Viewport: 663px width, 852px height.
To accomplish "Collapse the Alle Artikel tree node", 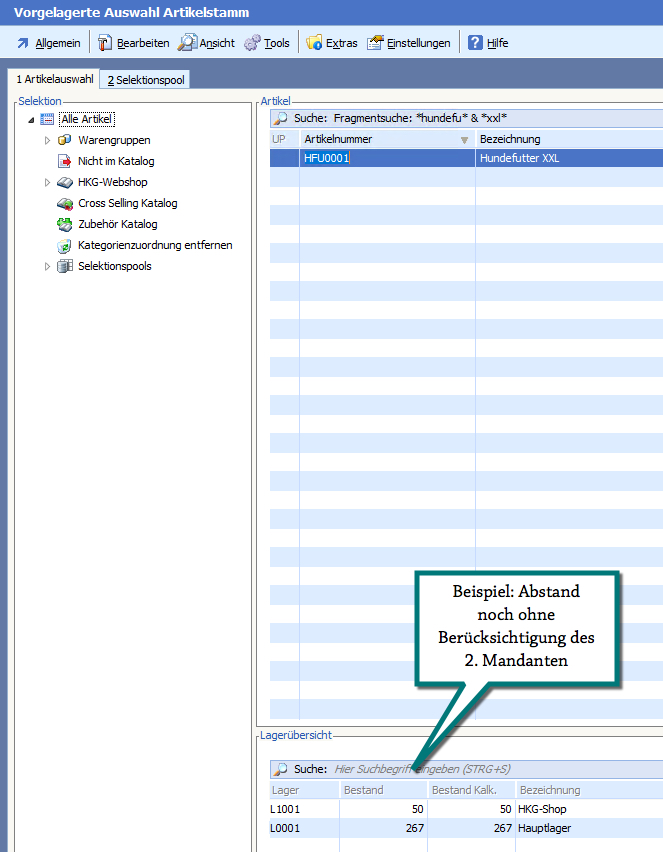I will 31,120.
